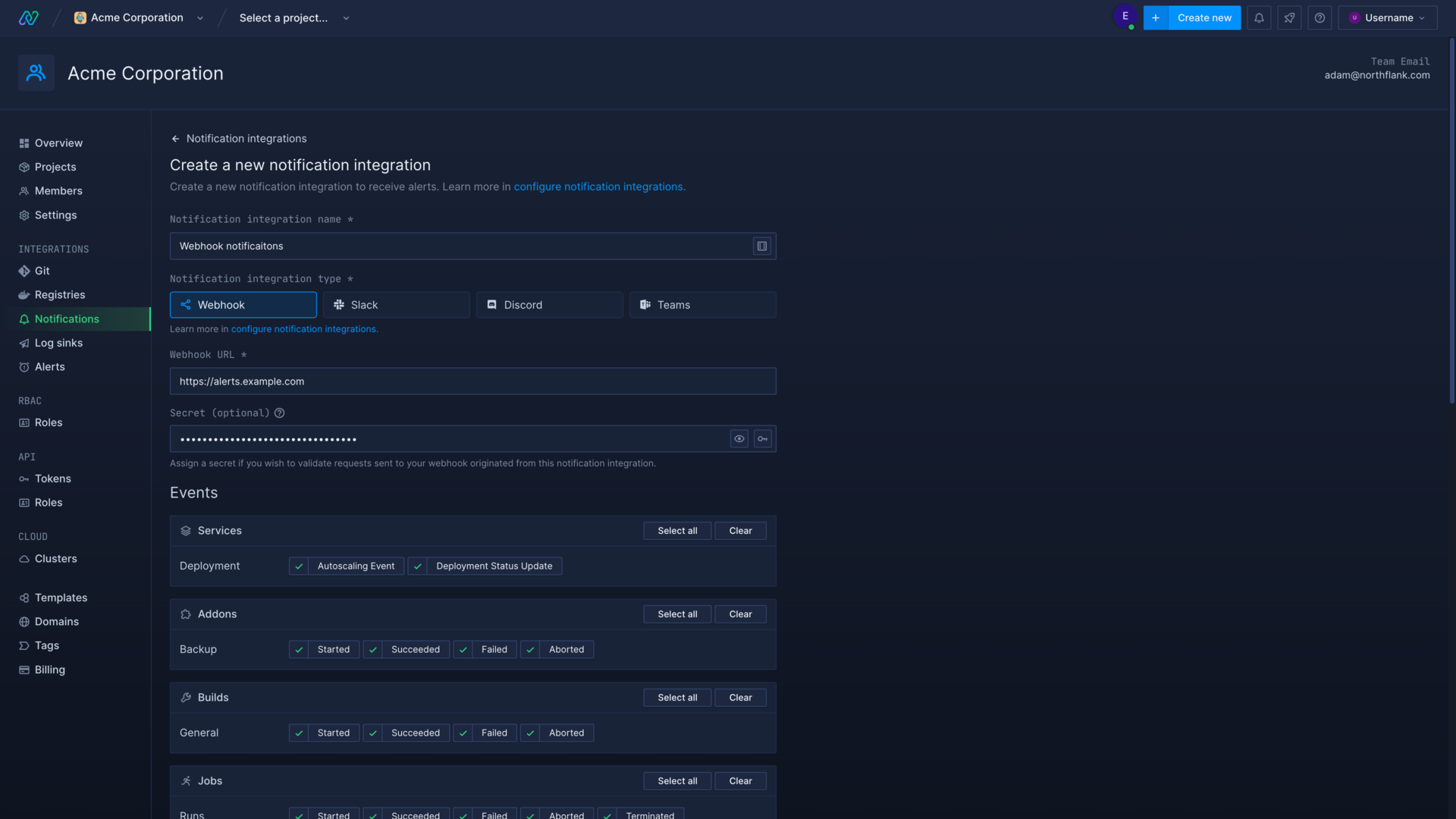Click the Webhook URL input field
This screenshot has width=1456, height=819.
tap(473, 381)
